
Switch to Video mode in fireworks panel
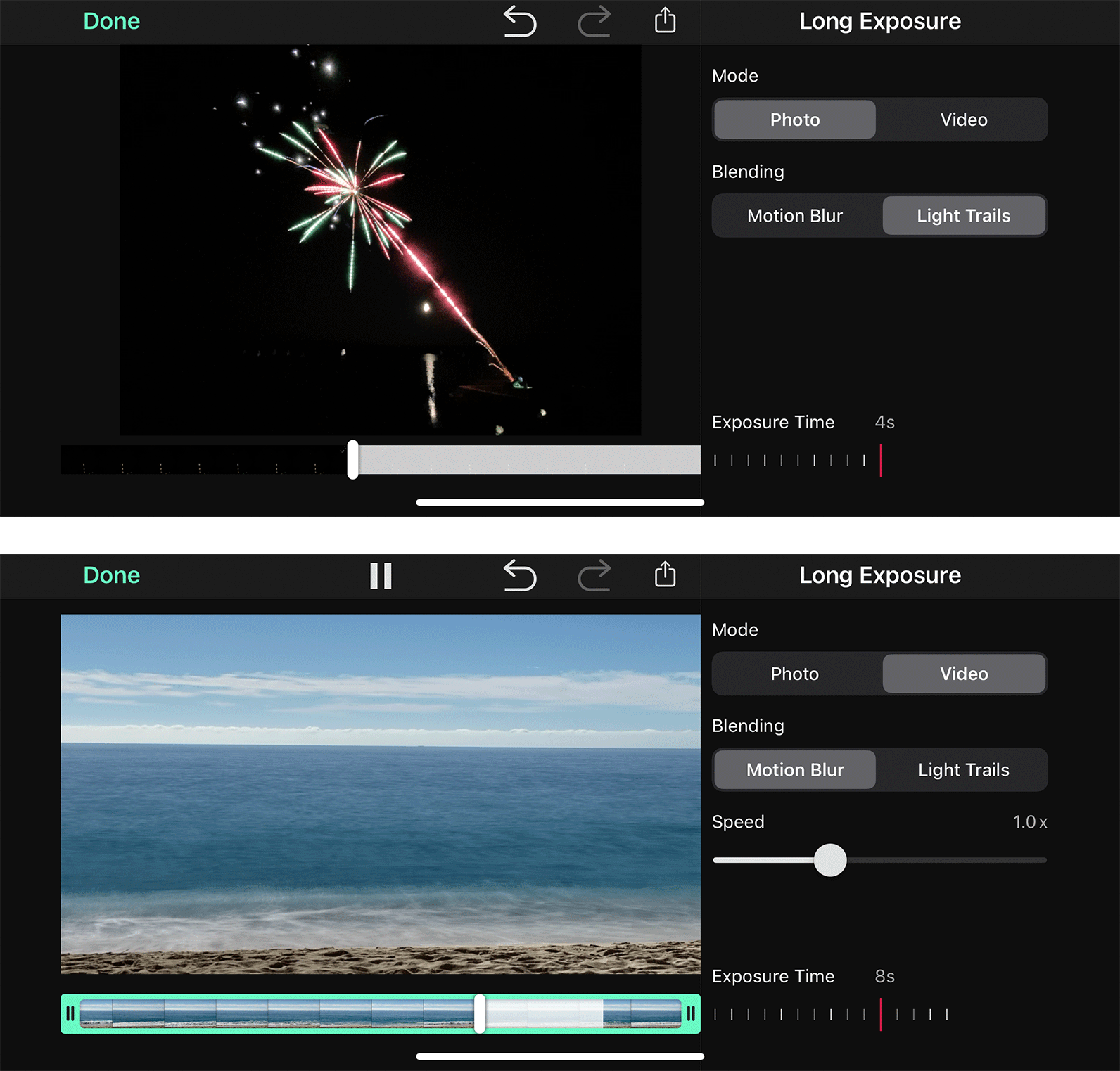click(x=964, y=120)
